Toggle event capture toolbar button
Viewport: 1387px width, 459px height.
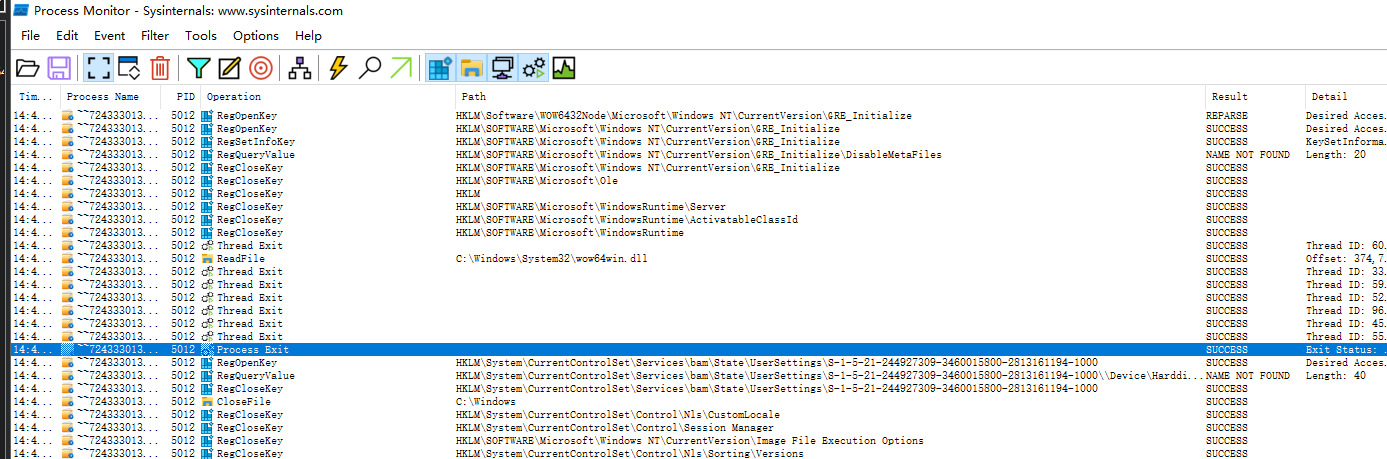pyautogui.click(x=98, y=68)
